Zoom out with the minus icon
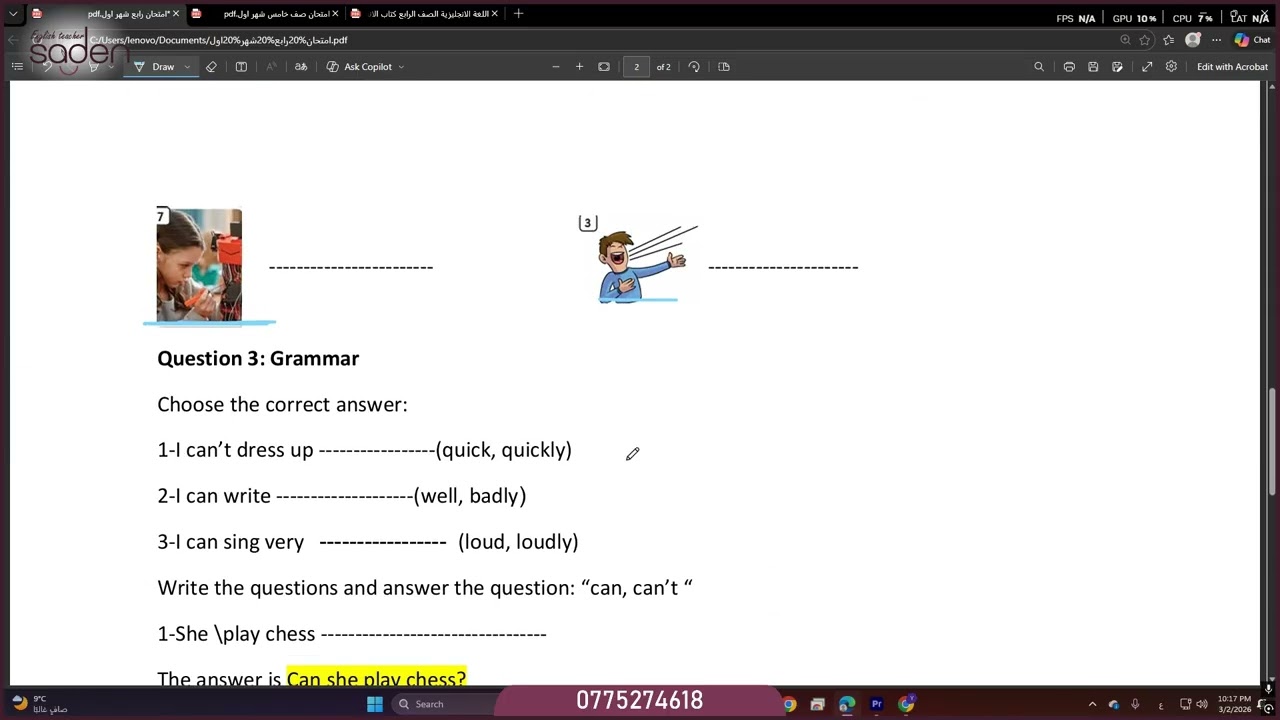 click(556, 67)
